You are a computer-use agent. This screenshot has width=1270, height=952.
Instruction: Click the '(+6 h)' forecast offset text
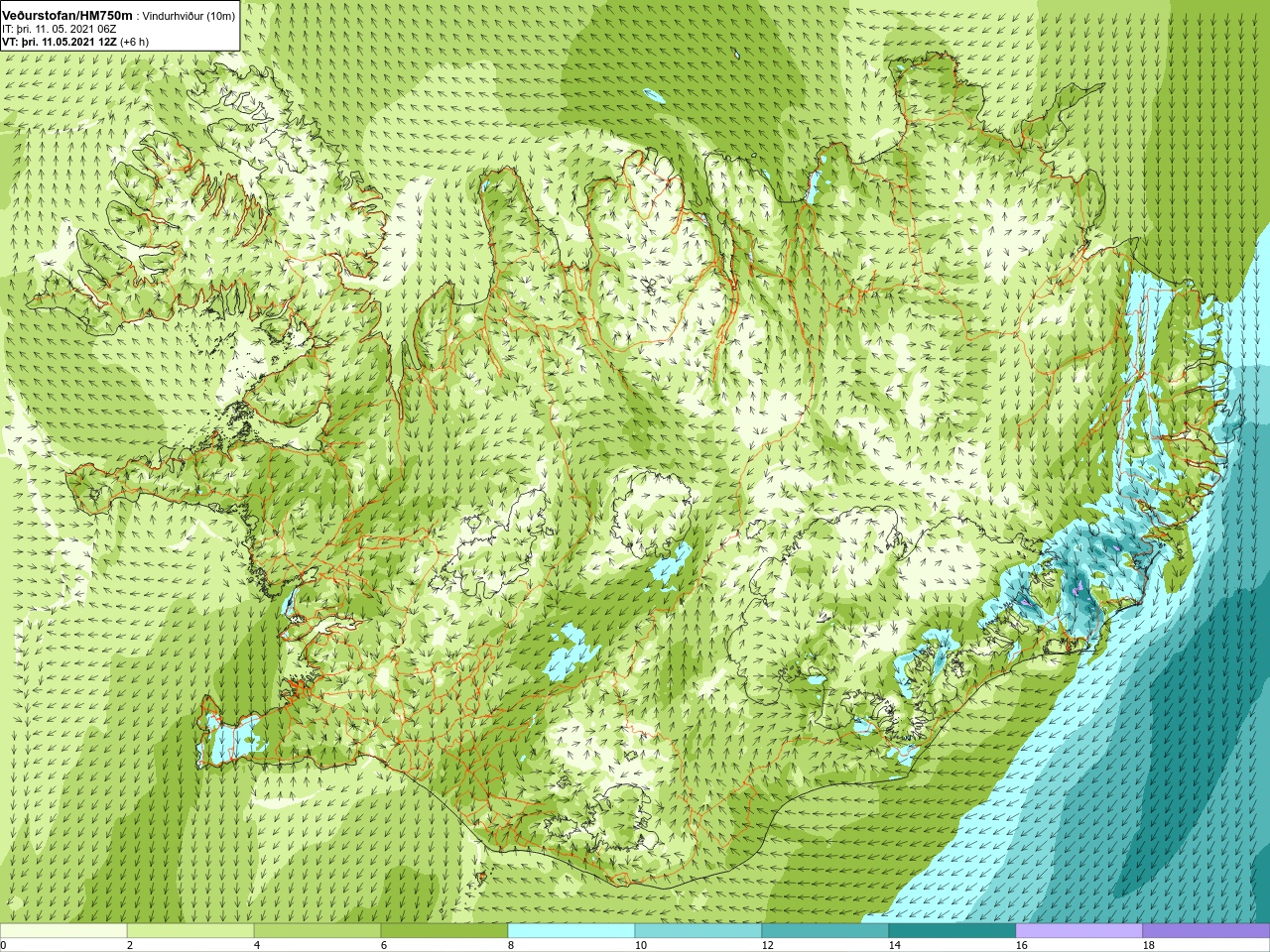[134, 42]
